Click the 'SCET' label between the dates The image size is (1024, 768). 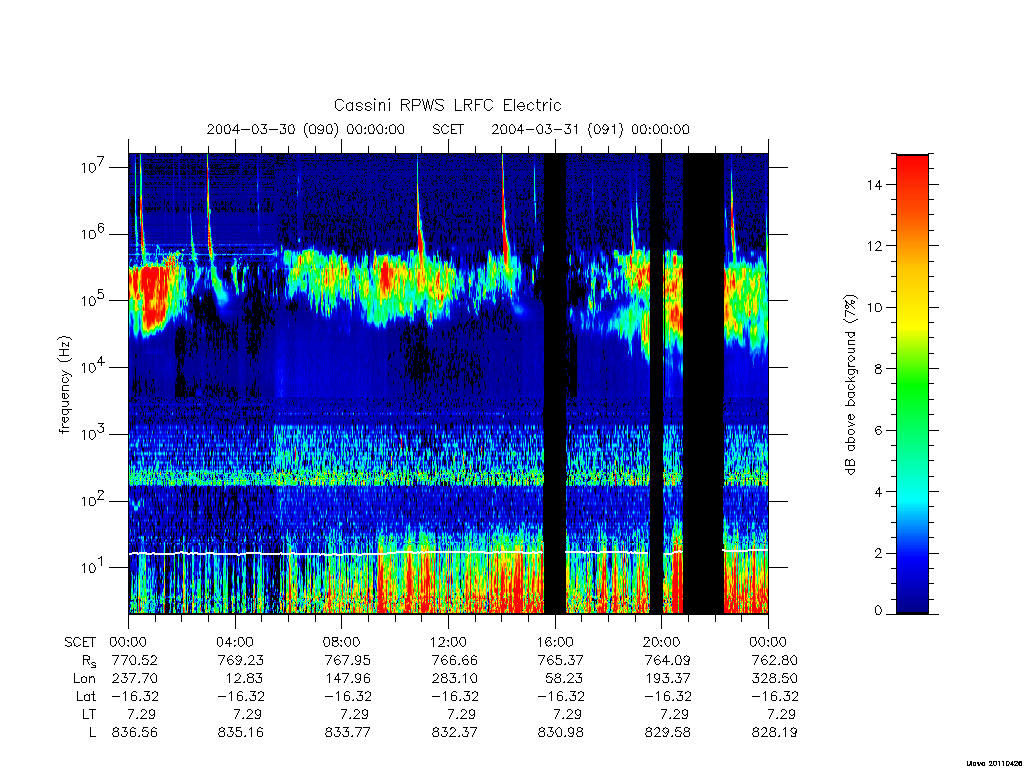coord(448,129)
